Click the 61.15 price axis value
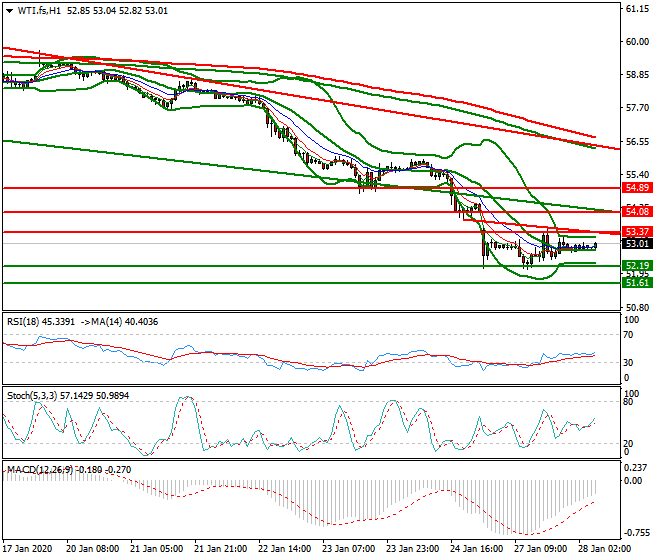 coord(637,9)
